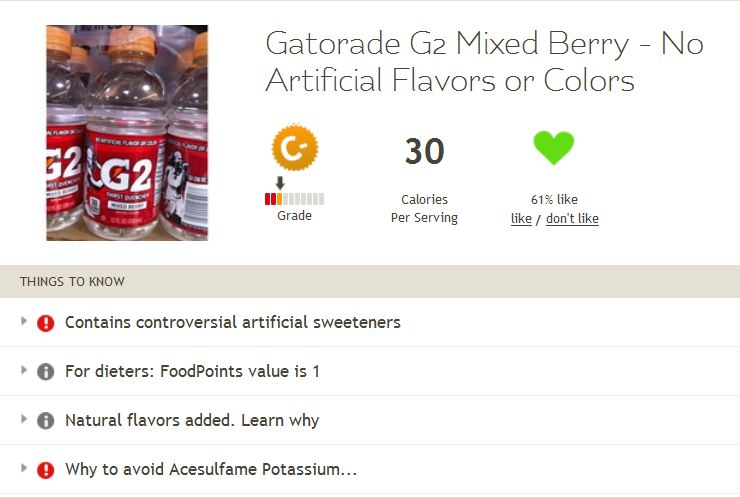Open the Gatorade G2 bottles product photo
This screenshot has width=740, height=497.
tap(127, 133)
